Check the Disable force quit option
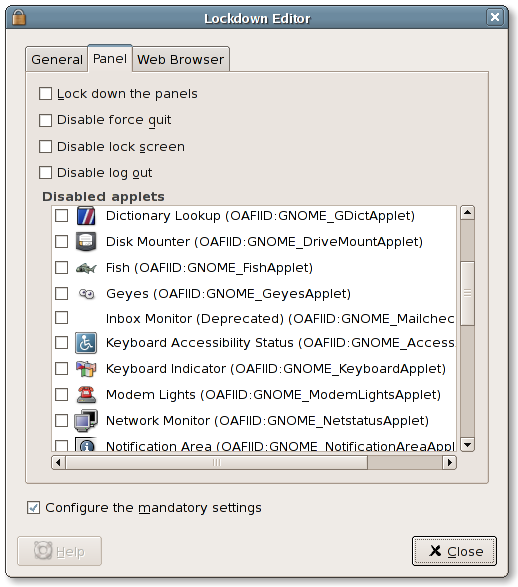 [45, 120]
